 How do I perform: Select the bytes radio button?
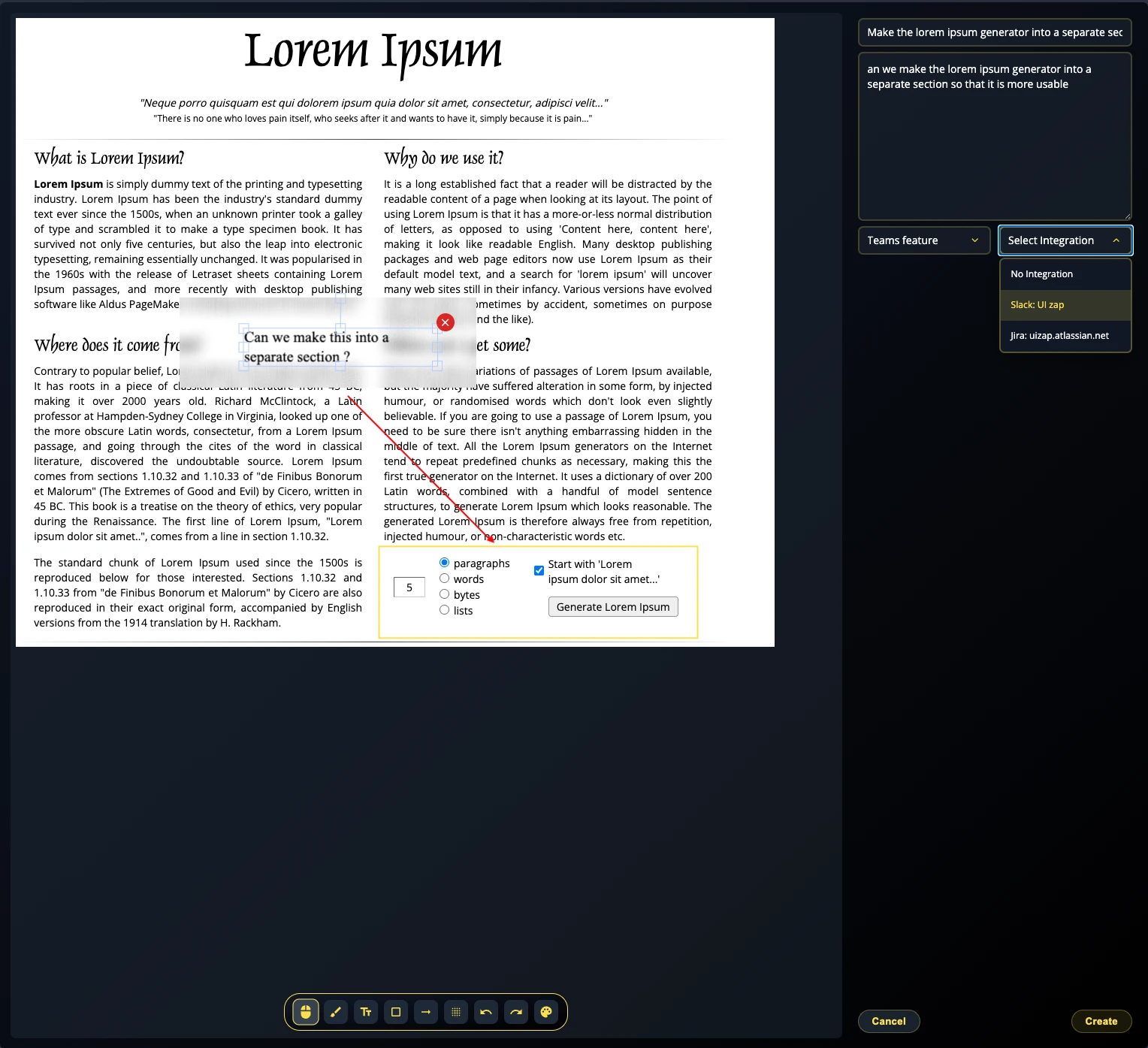point(445,594)
